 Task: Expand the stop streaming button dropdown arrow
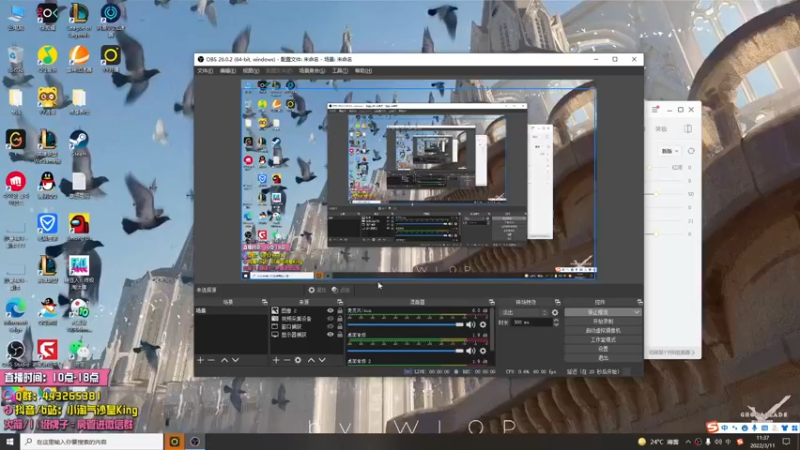click(637, 312)
